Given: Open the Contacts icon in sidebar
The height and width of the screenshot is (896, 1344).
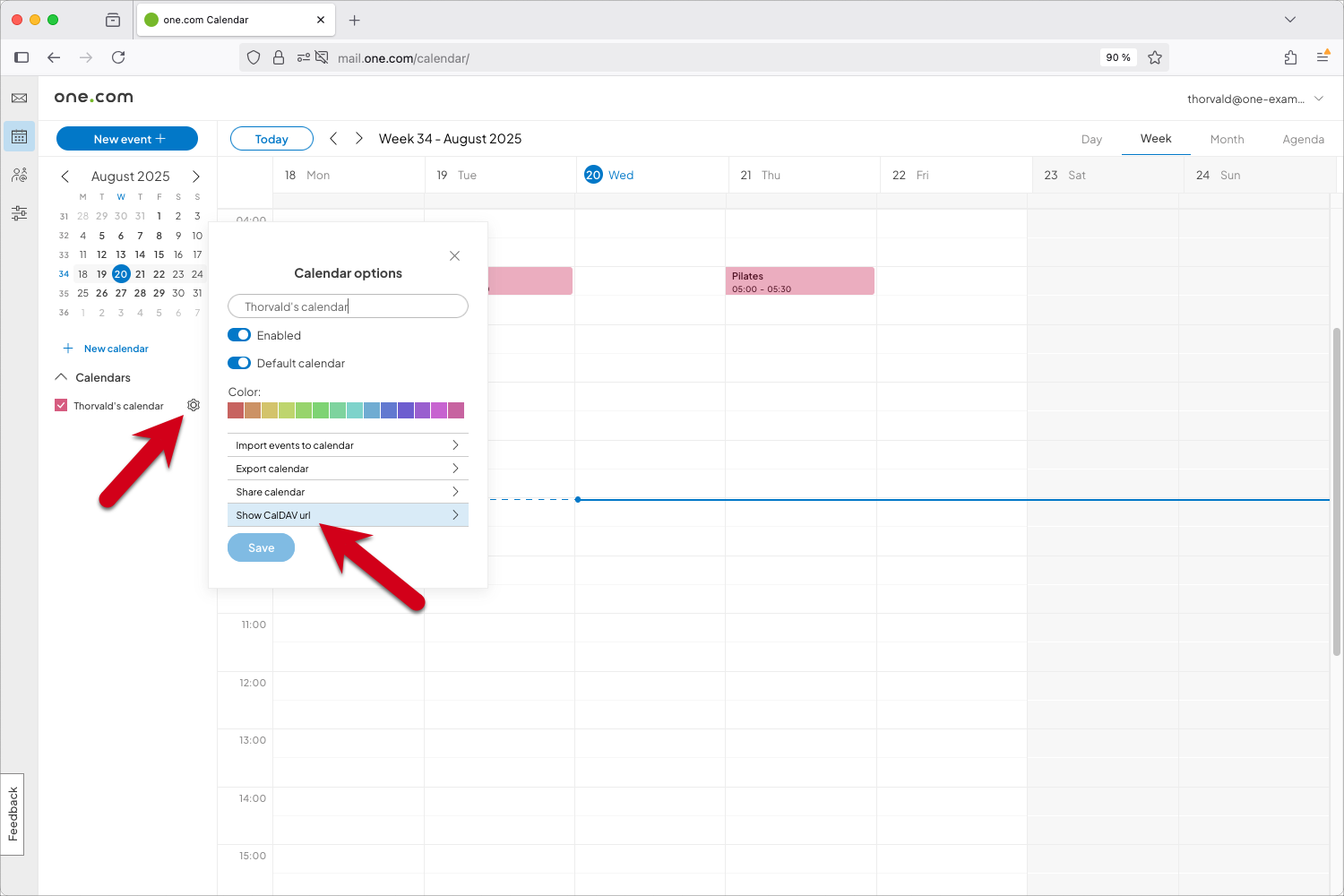Looking at the screenshot, I should click(19, 175).
